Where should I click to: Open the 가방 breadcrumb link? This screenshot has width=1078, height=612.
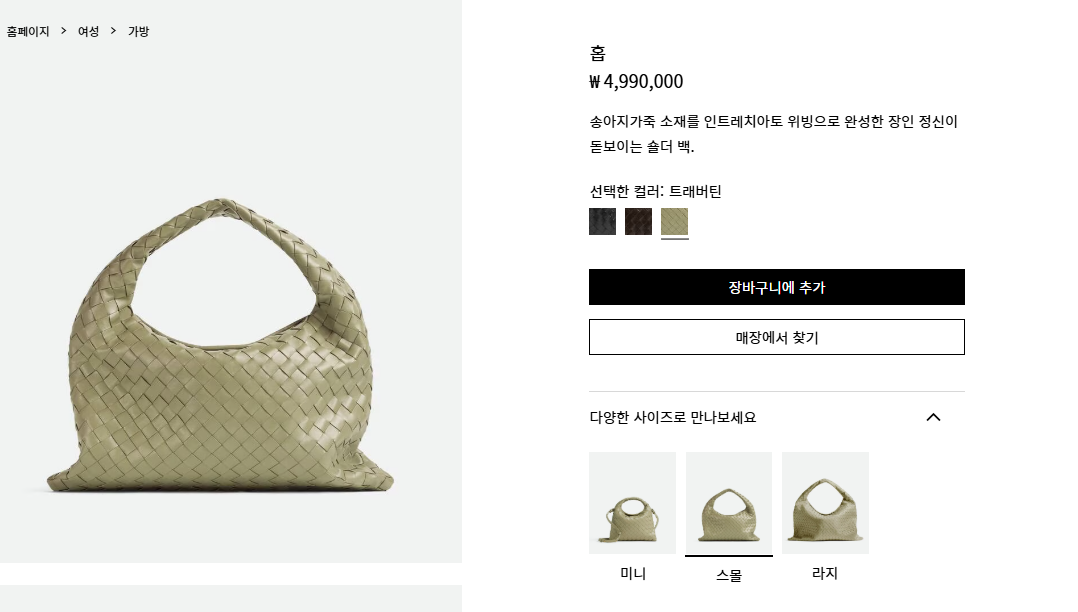click(x=139, y=32)
